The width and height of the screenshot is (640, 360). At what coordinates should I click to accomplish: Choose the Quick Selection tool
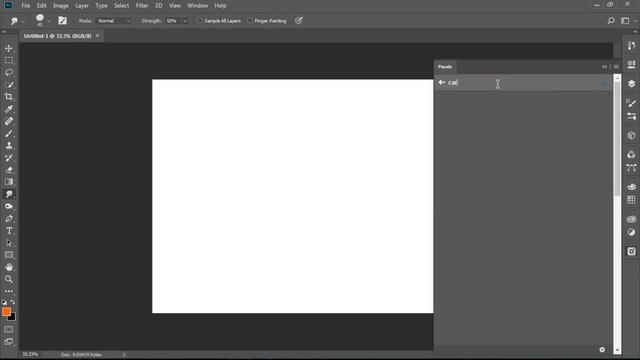coord(9,85)
